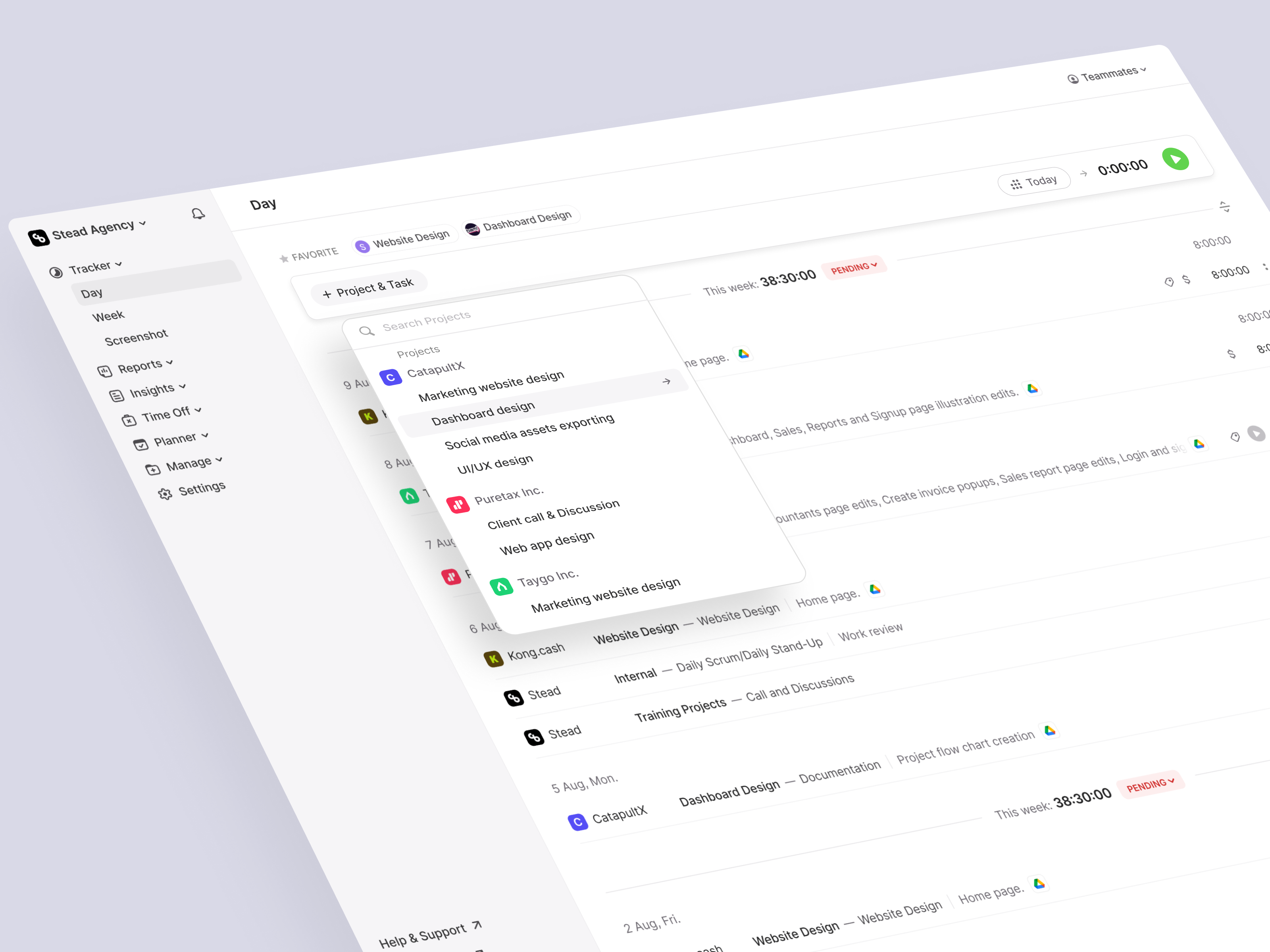Click the Taygo Inc. green project icon

pyautogui.click(x=501, y=586)
